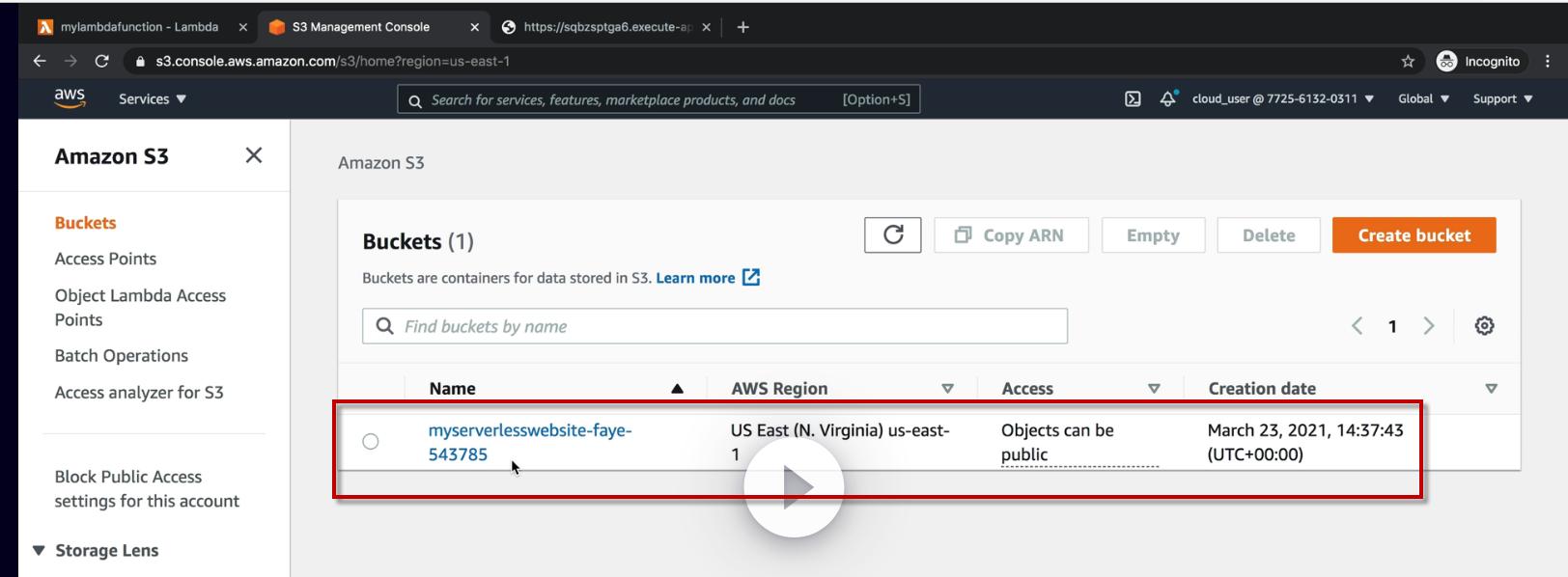Click the AWS logo home icon
Viewport: 1568px width, 577px height.
pos(70,98)
